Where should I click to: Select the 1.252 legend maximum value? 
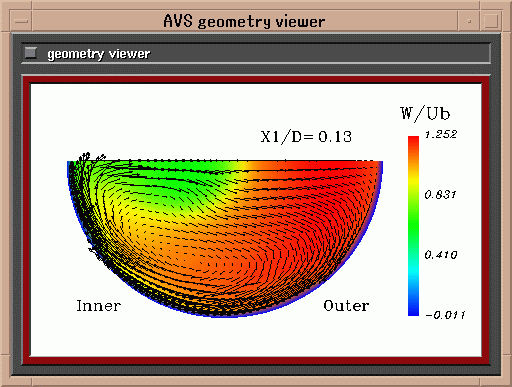(x=441, y=134)
